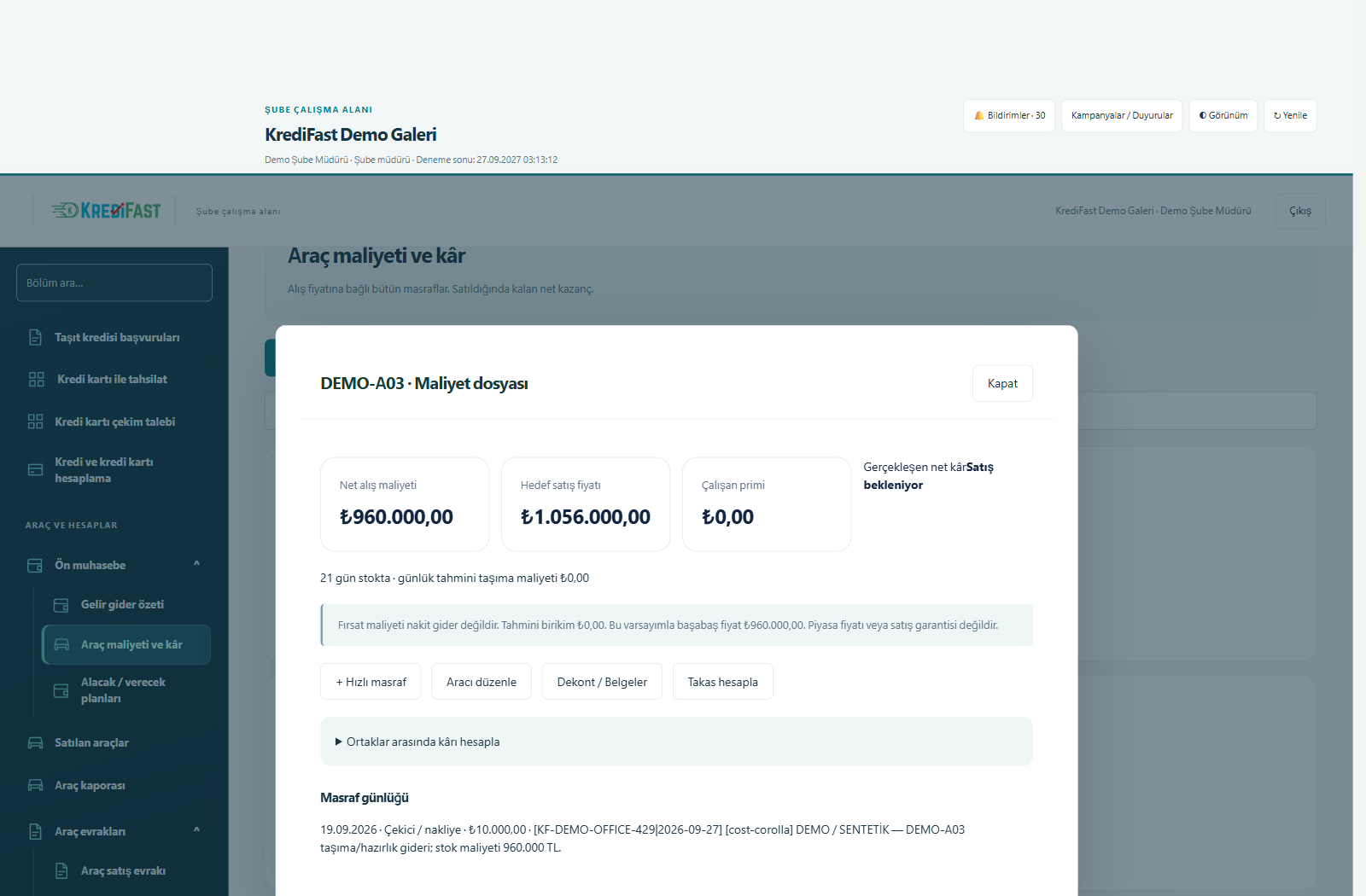Collapse the Araç evrakları section chevron
Screen dimensions: 1366x896
196,830
